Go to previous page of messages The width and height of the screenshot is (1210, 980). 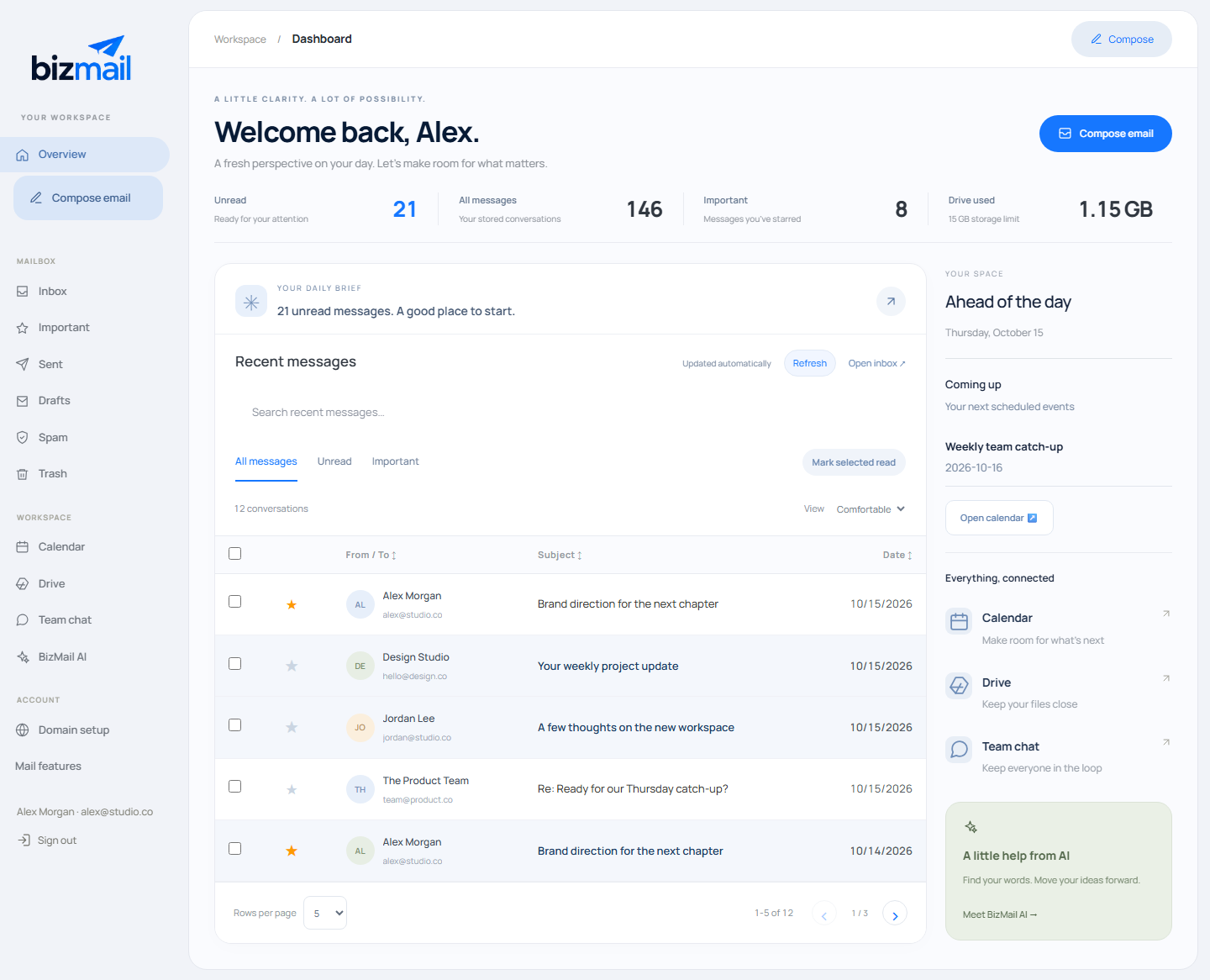pyautogui.click(x=824, y=914)
